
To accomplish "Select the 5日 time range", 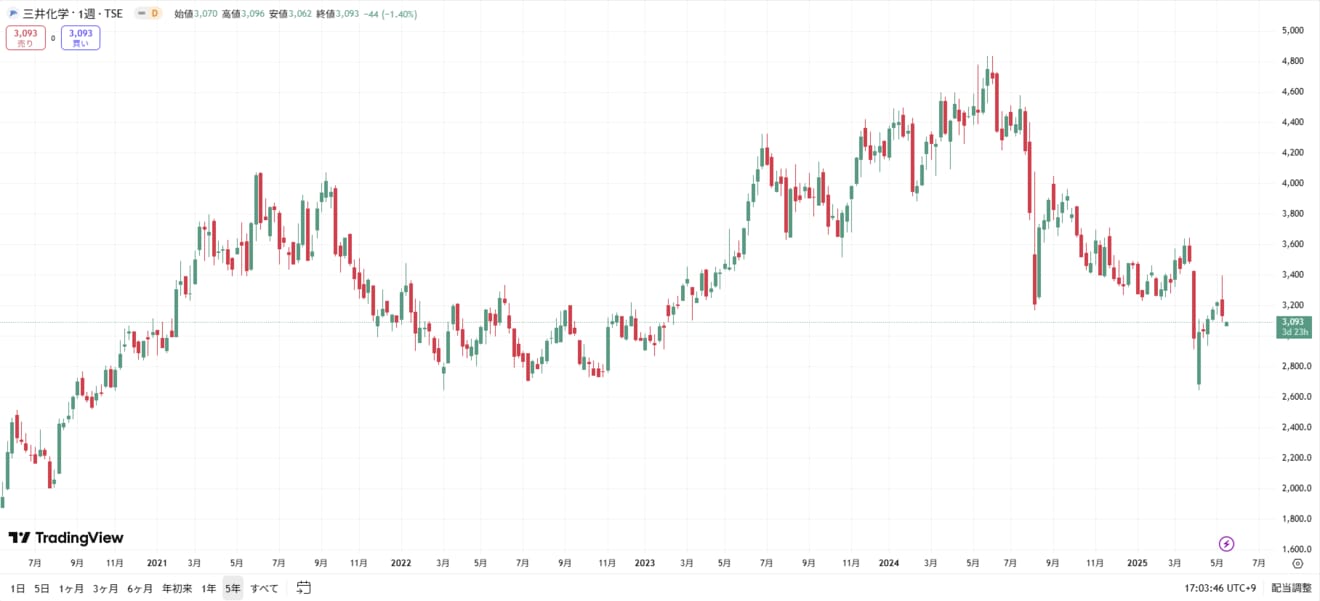I will pos(42,588).
